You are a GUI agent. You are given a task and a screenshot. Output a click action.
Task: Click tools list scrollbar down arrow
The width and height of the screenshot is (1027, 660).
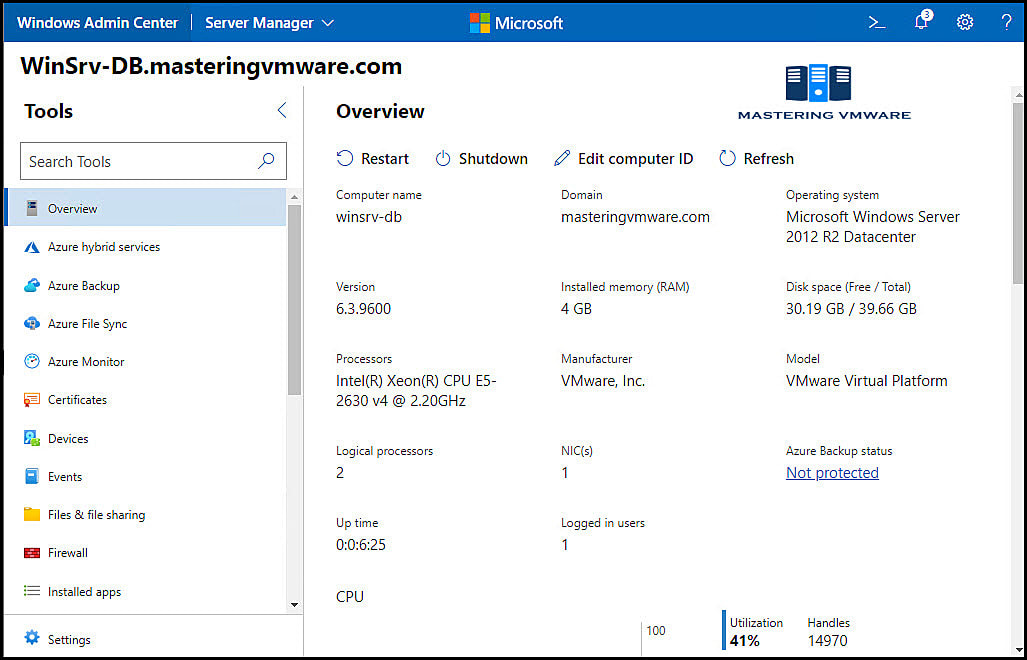pyautogui.click(x=294, y=605)
